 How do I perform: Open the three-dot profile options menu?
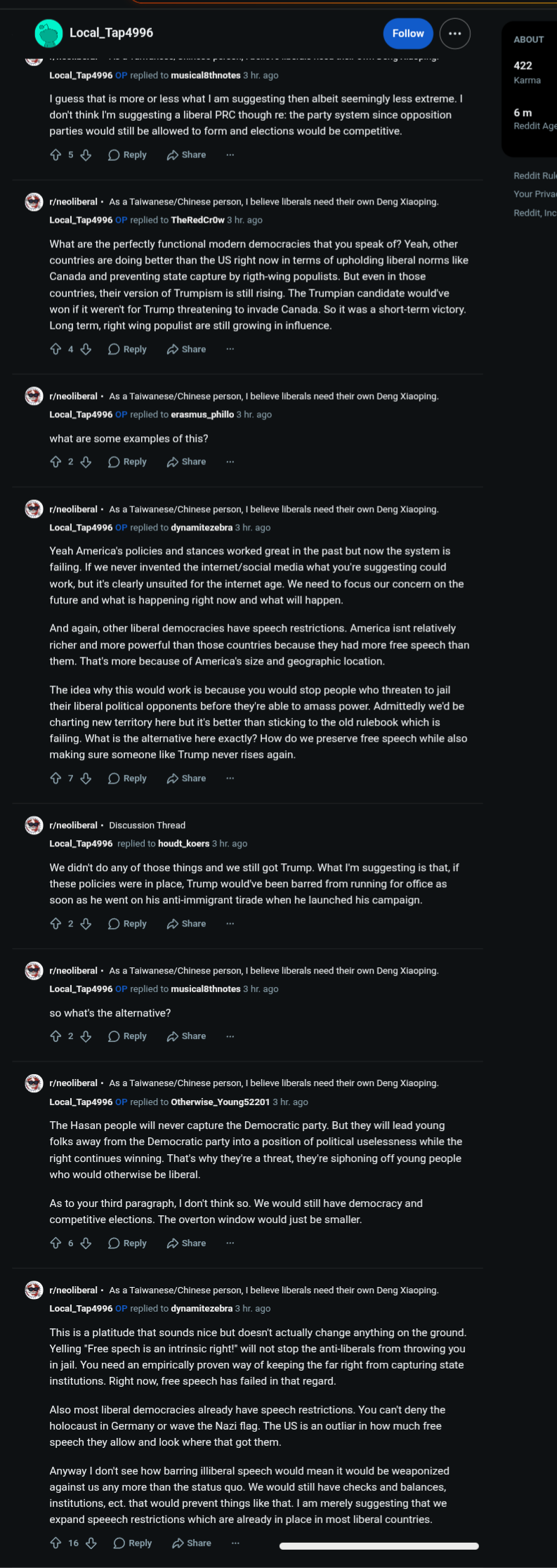[x=454, y=33]
